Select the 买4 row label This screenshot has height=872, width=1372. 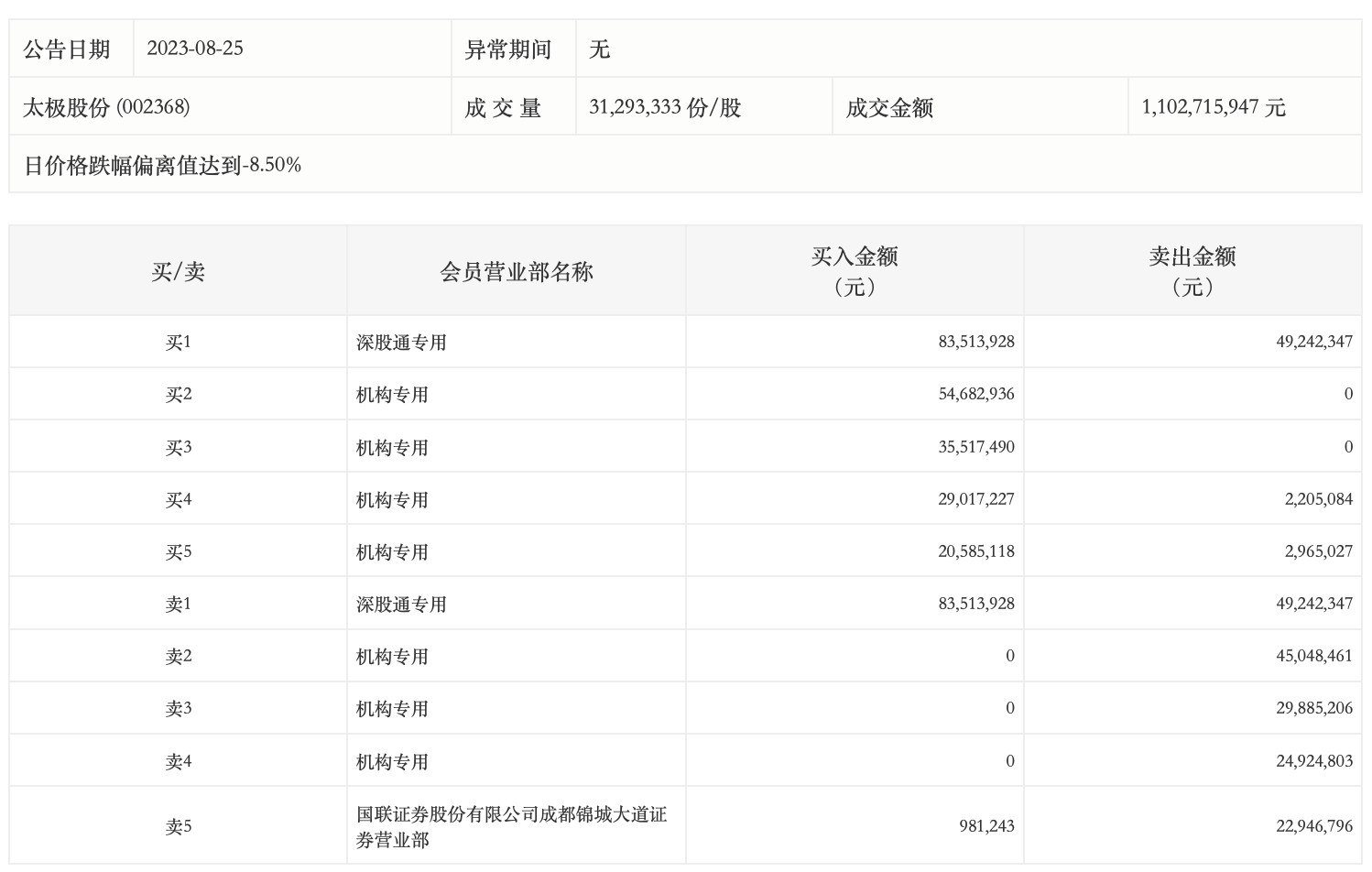tap(179, 500)
